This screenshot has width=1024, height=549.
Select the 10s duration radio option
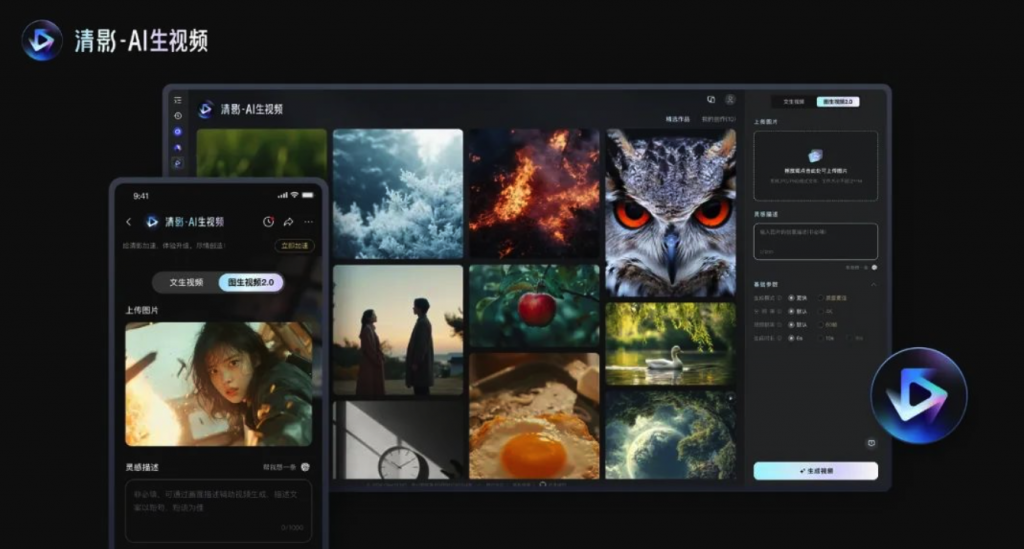pos(820,338)
